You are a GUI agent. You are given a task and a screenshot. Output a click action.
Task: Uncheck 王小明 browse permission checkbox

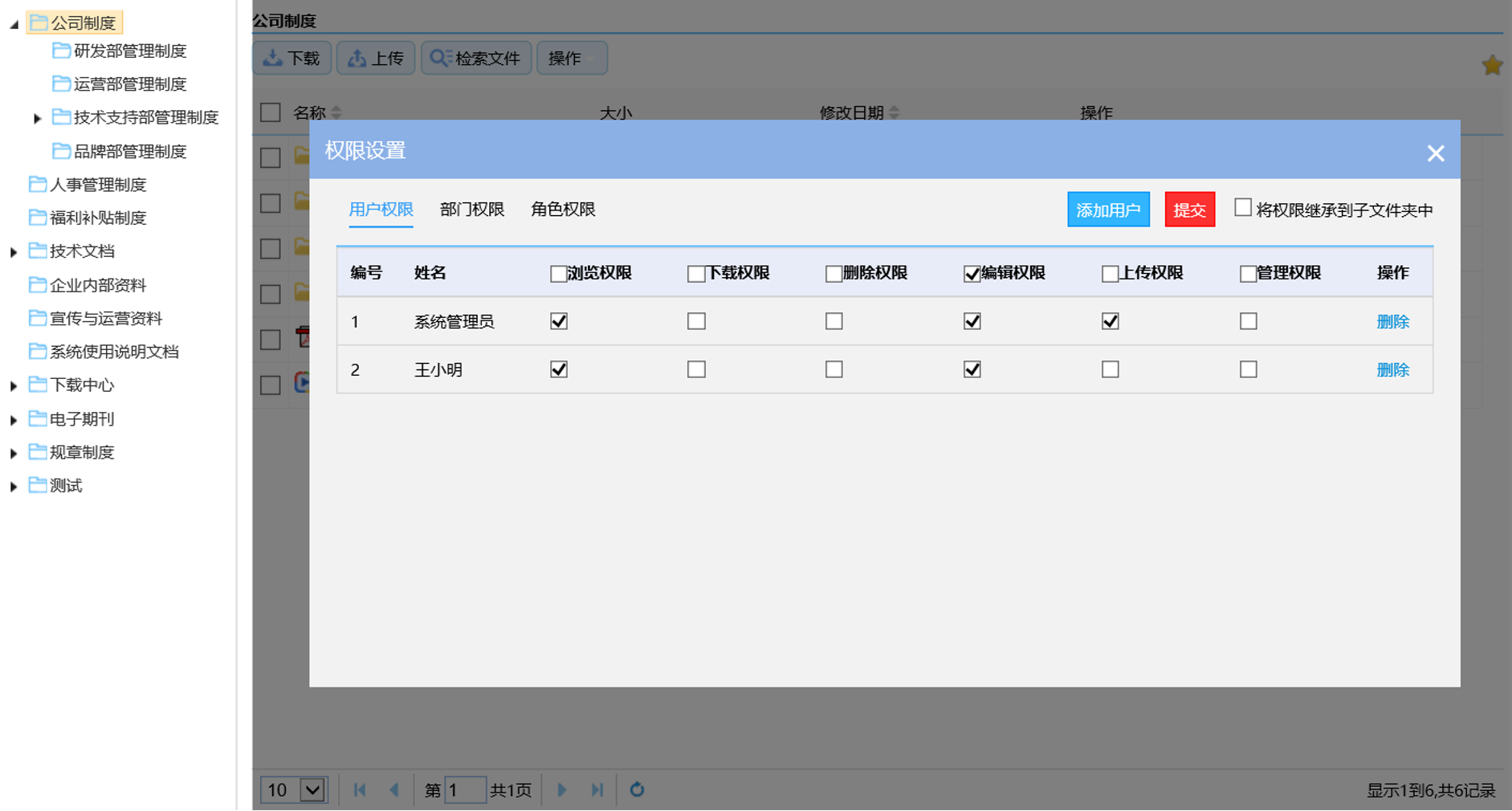click(559, 369)
